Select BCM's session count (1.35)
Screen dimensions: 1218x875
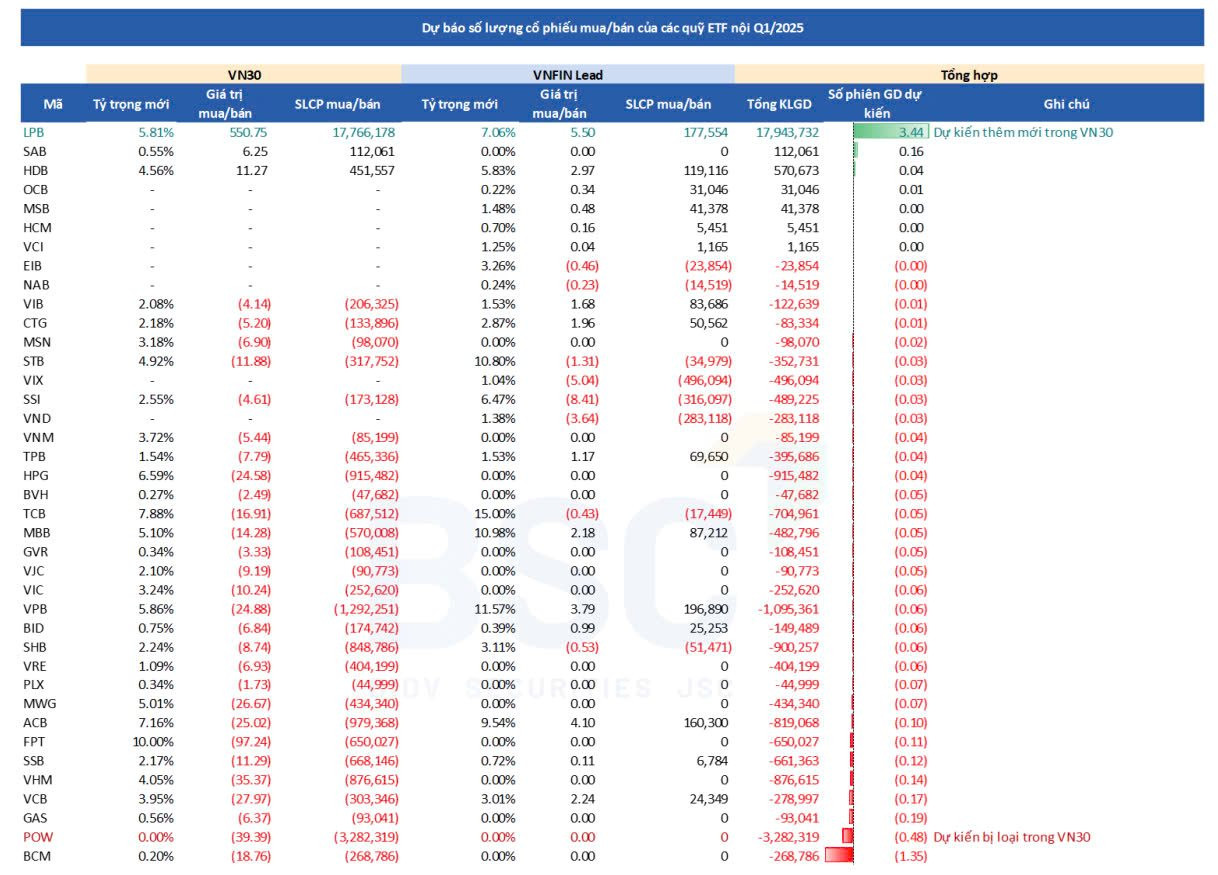tap(909, 855)
